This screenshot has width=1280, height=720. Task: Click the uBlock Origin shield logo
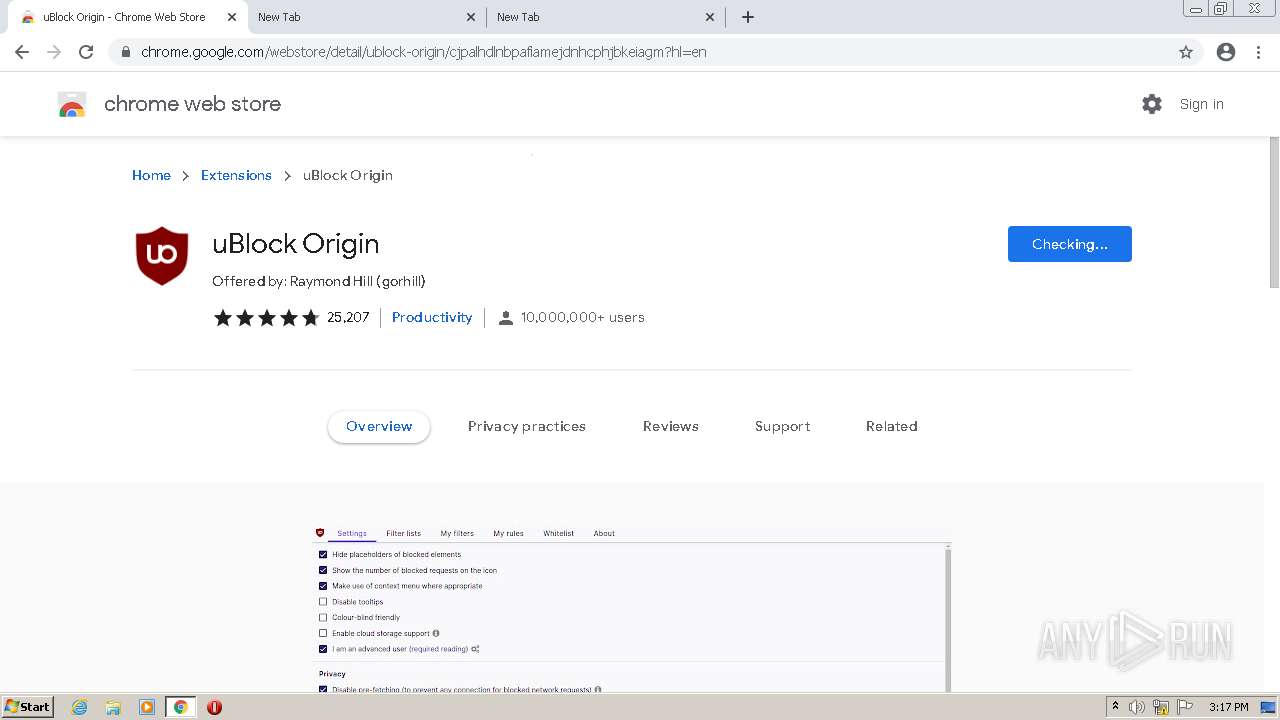162,256
